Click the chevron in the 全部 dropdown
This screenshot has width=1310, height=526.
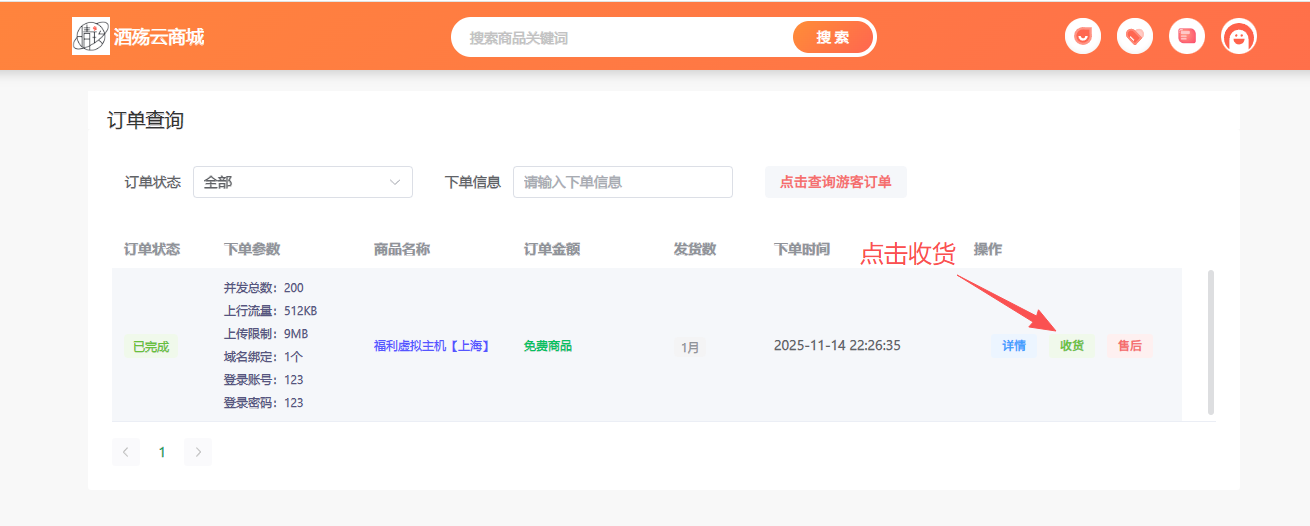[x=395, y=182]
